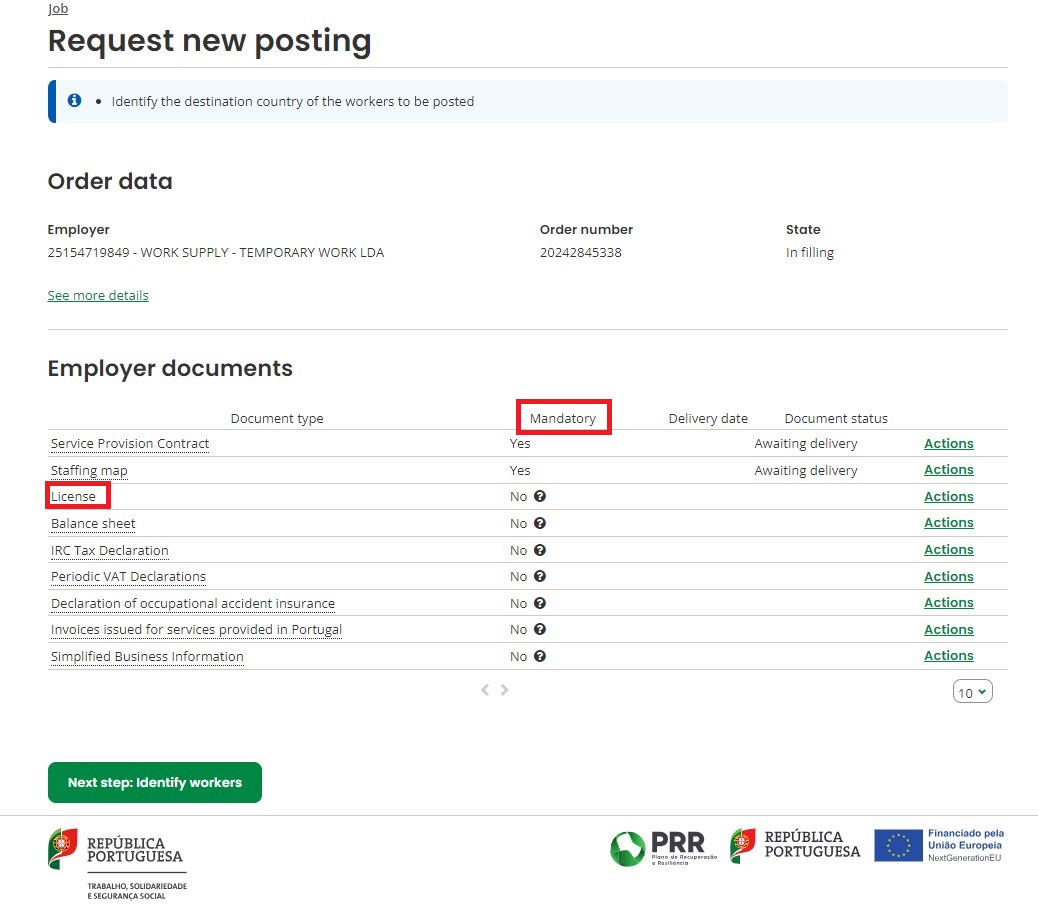
Task: Open Actions for Service Provision Contract
Action: pyautogui.click(x=948, y=444)
